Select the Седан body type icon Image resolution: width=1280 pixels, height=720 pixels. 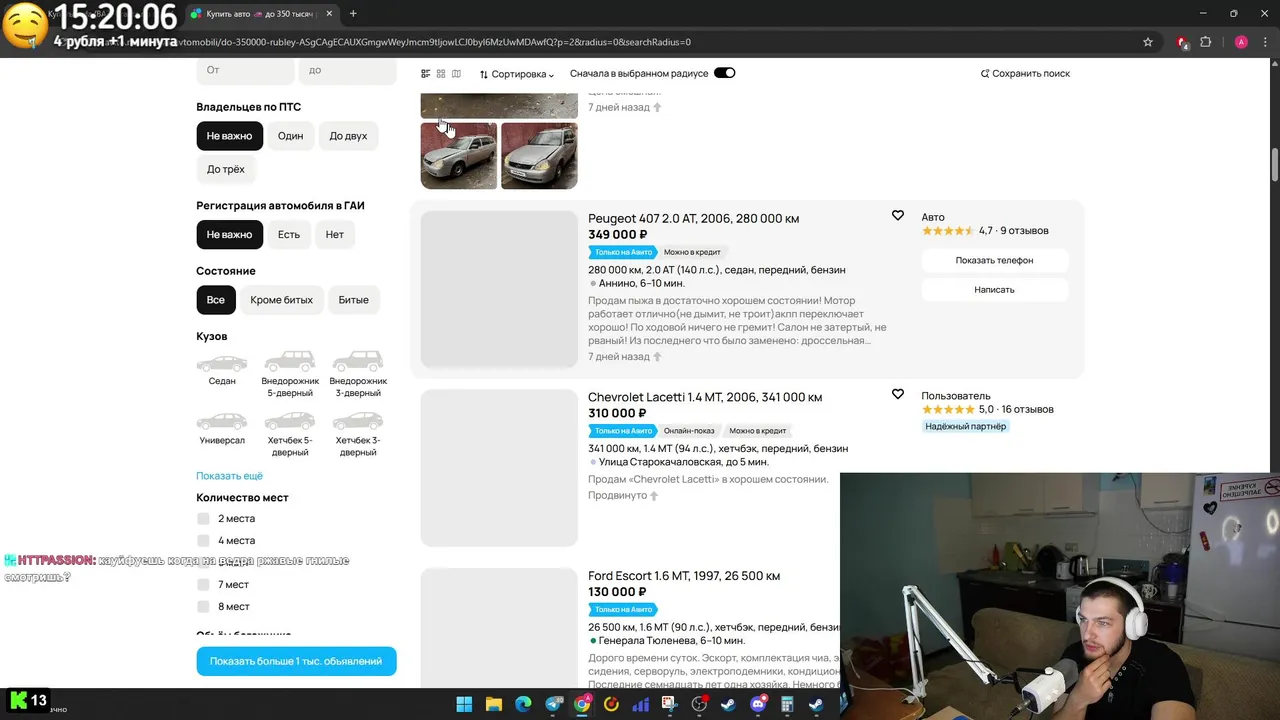click(x=222, y=363)
